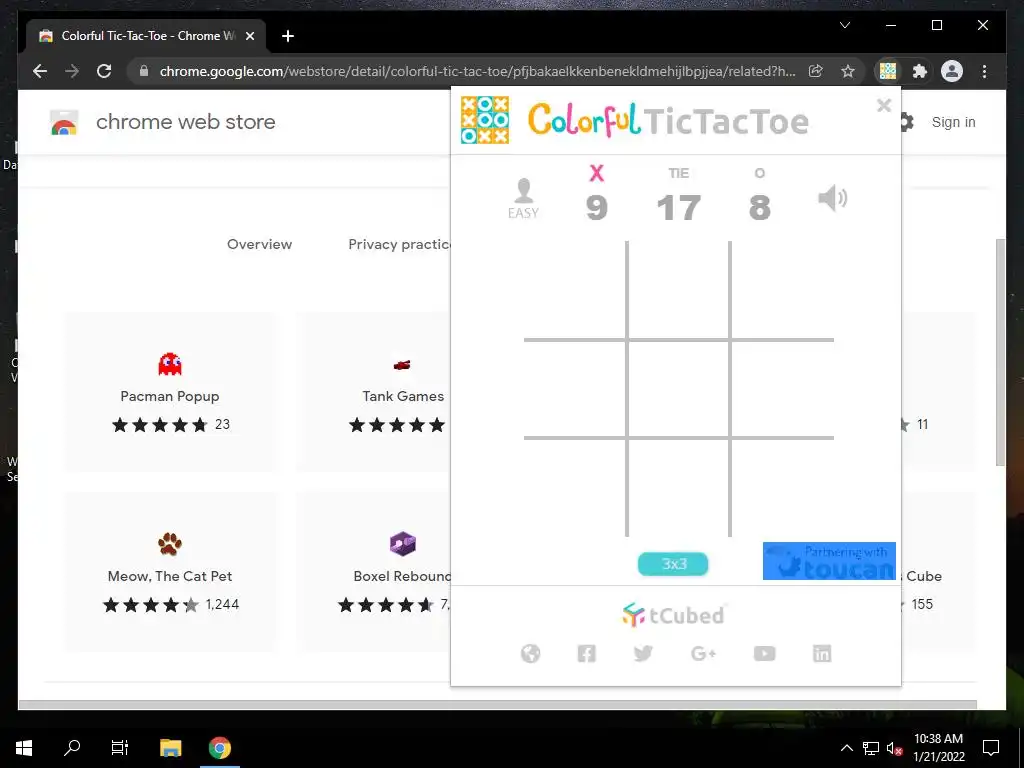Click the O score of 8

[x=760, y=208]
